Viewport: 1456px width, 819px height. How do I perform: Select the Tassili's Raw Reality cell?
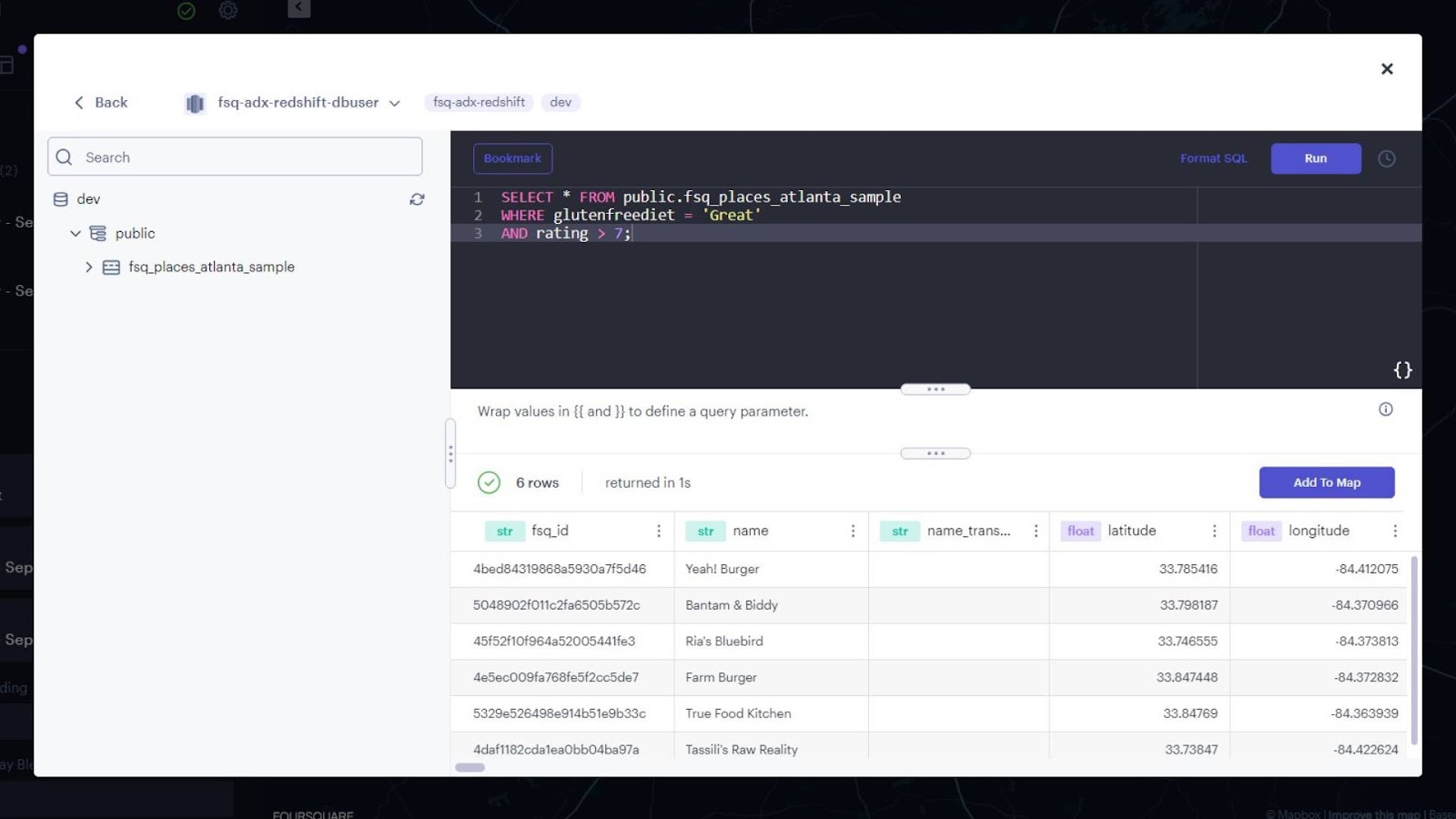click(x=771, y=746)
